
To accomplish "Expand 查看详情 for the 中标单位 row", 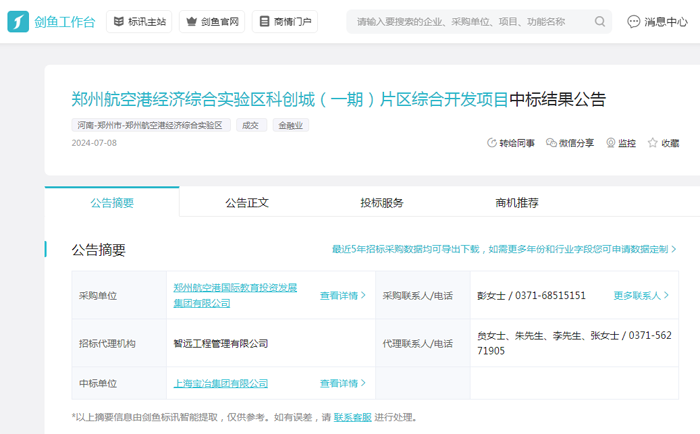I will tap(342, 383).
